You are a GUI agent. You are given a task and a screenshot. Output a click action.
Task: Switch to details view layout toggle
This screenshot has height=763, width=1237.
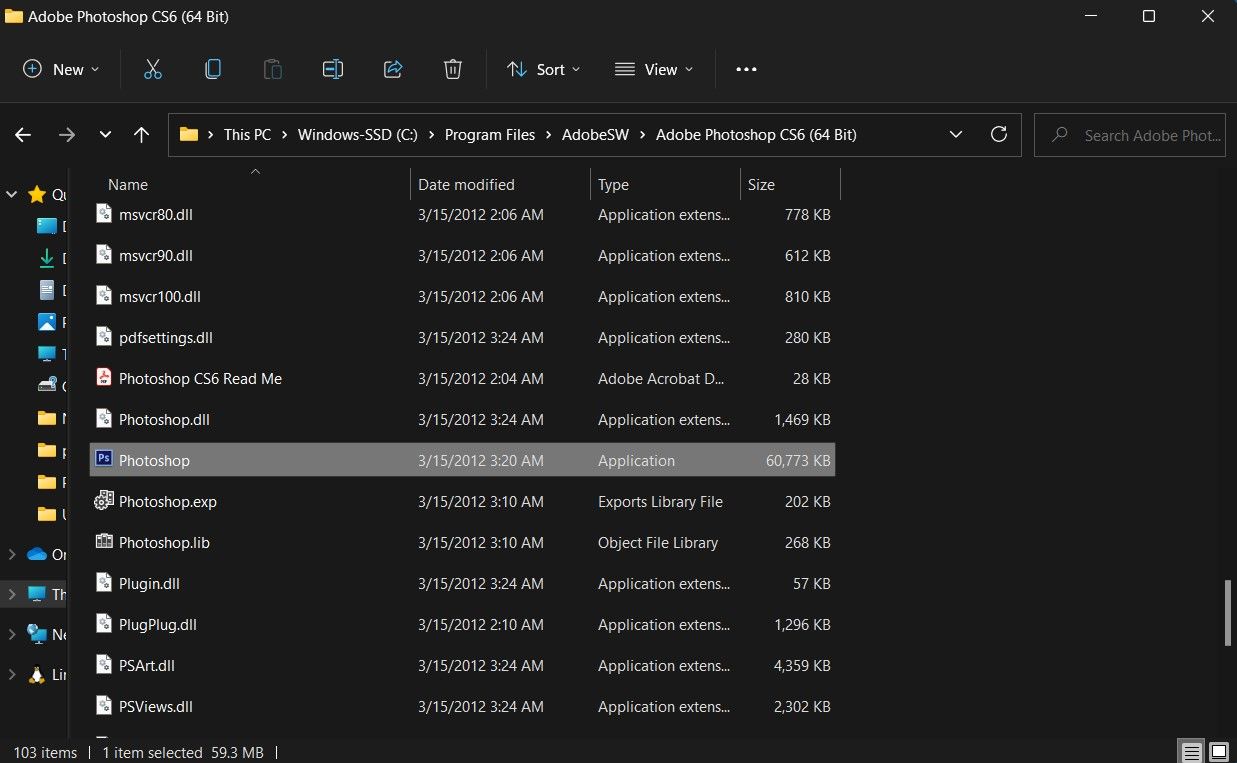coord(1190,752)
